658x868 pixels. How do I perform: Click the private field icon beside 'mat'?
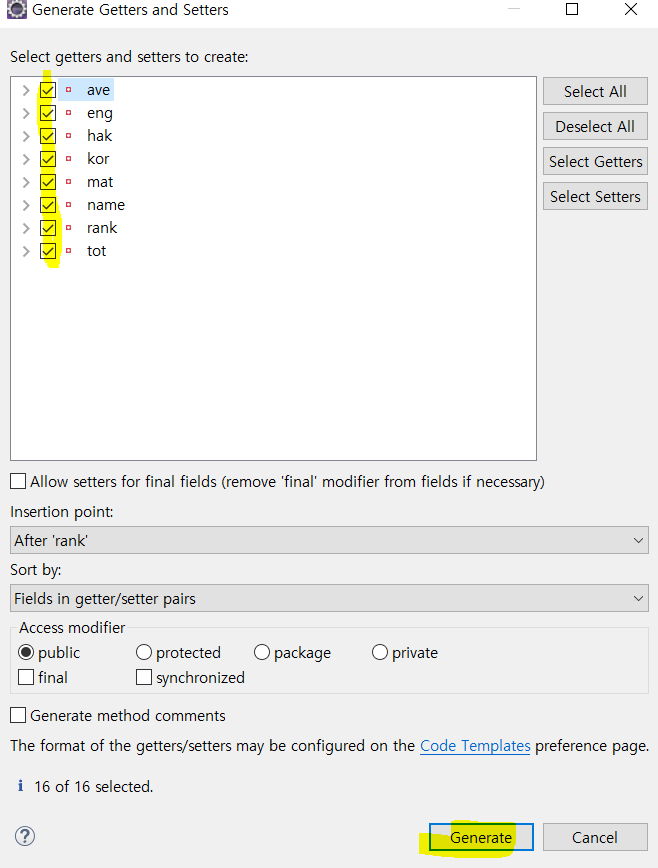click(x=69, y=182)
